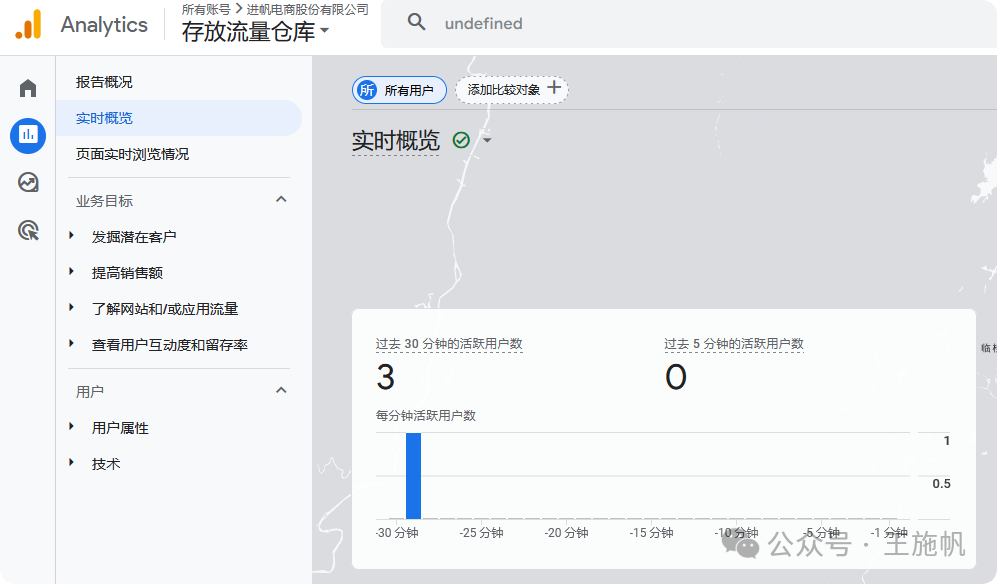Viewport: 997px width, 584px height.
Task: Click the 所 avatar badge
Action: 368,90
